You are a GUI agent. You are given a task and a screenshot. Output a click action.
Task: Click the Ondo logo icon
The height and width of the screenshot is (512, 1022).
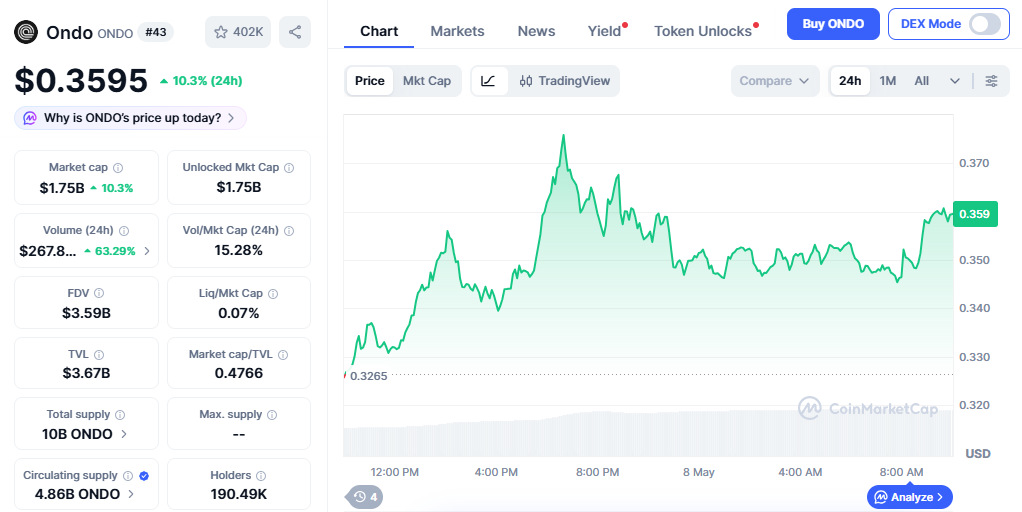pos(26,32)
